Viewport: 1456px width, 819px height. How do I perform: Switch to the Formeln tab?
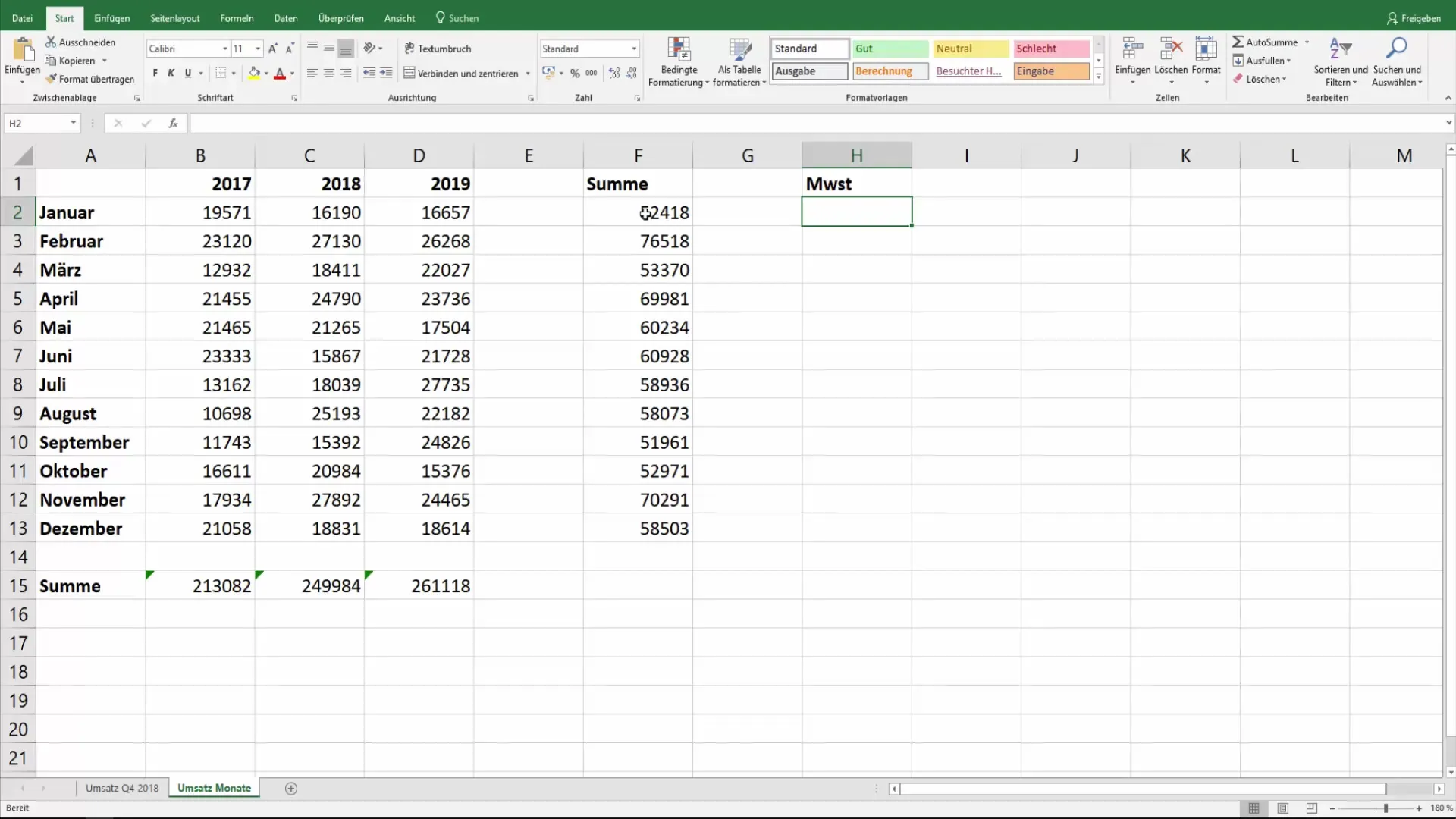click(237, 18)
